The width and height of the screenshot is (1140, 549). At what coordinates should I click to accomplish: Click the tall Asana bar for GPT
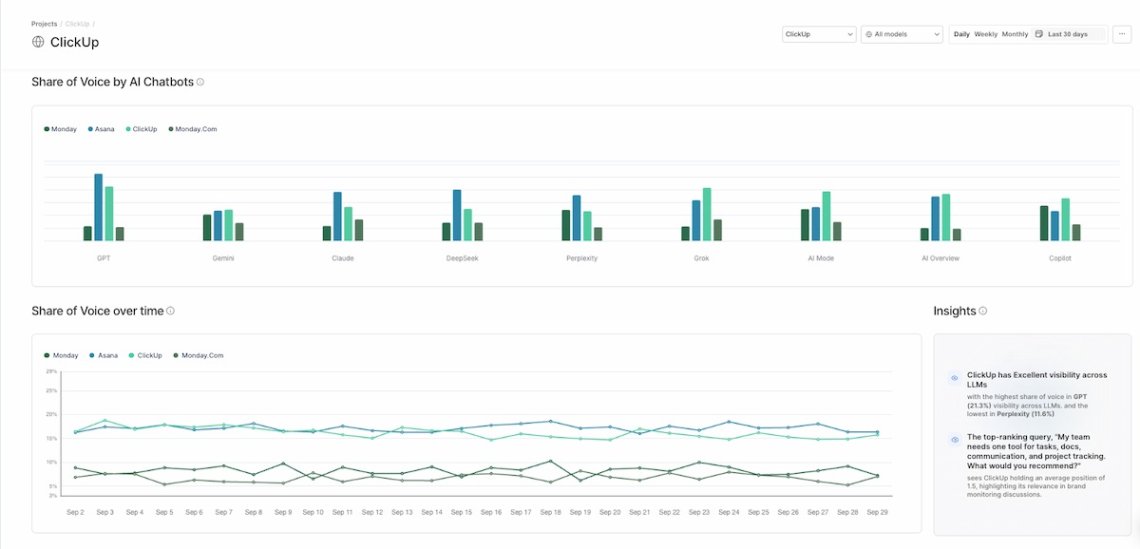pos(98,207)
